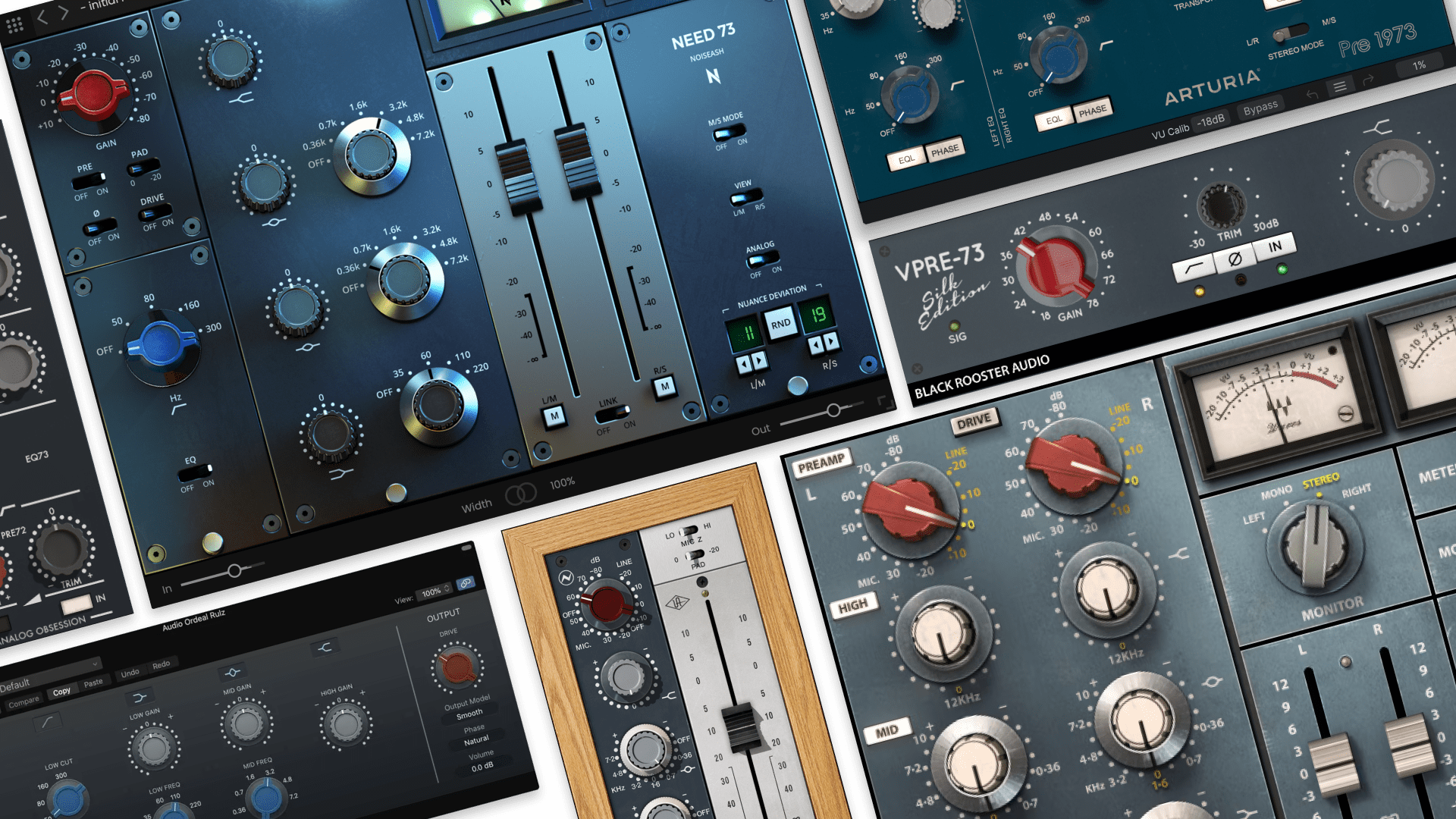Switch Arturia STEREO MODE between L/R and M/S
This screenshot has width=1456, height=819.
pyautogui.click(x=1291, y=32)
